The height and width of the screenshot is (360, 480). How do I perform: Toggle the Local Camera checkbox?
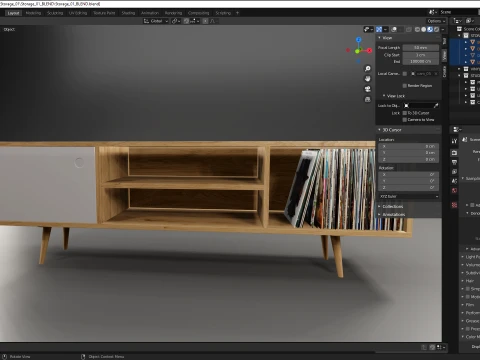tap(405, 73)
